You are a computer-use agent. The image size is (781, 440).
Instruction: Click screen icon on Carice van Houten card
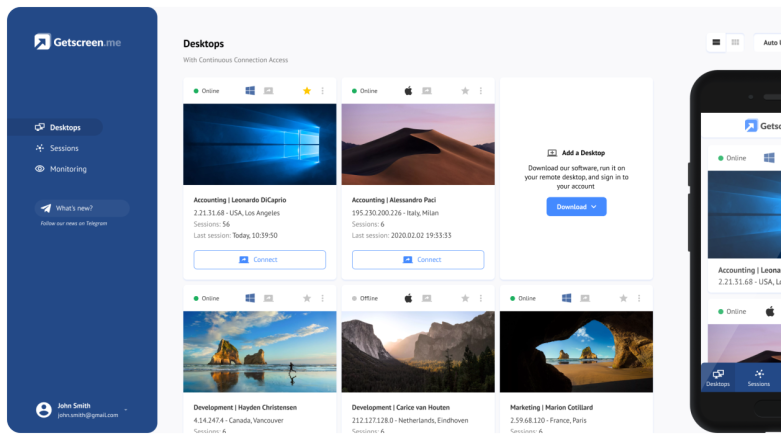click(x=427, y=298)
